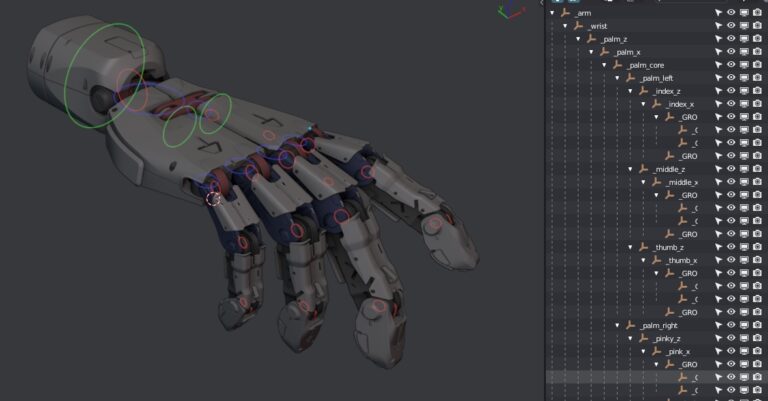Hide _middle_x using the eye icon
Viewport: 768px width, 401px height.
[x=731, y=182]
